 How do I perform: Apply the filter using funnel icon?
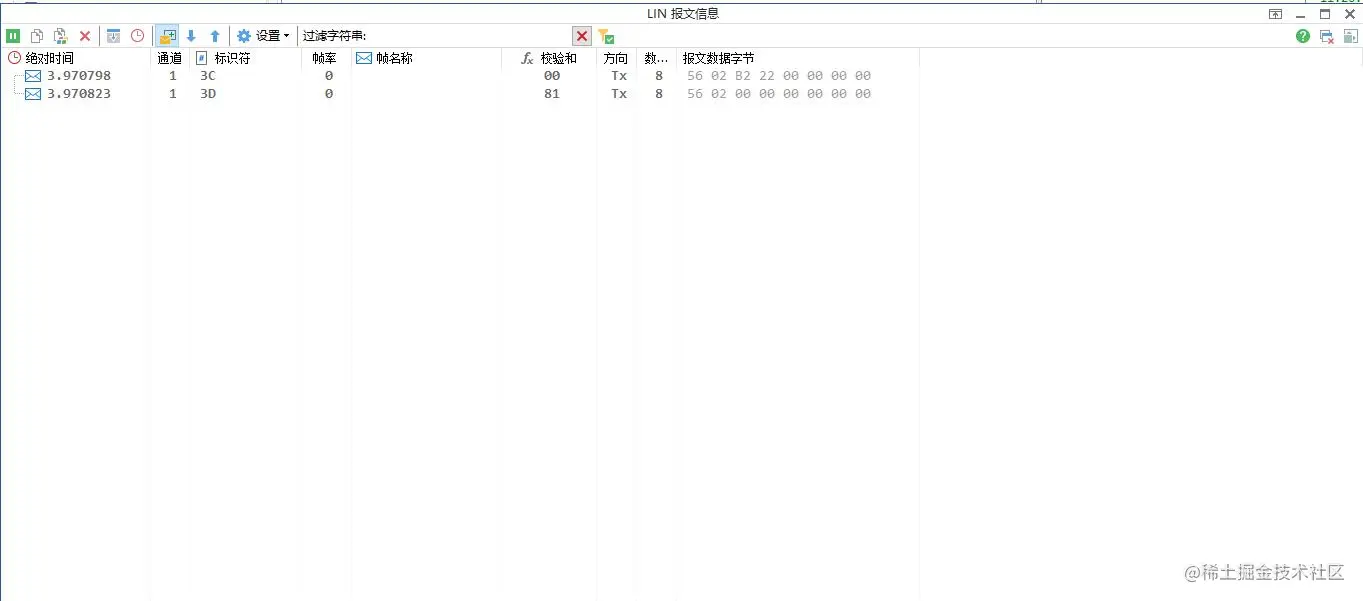point(605,36)
